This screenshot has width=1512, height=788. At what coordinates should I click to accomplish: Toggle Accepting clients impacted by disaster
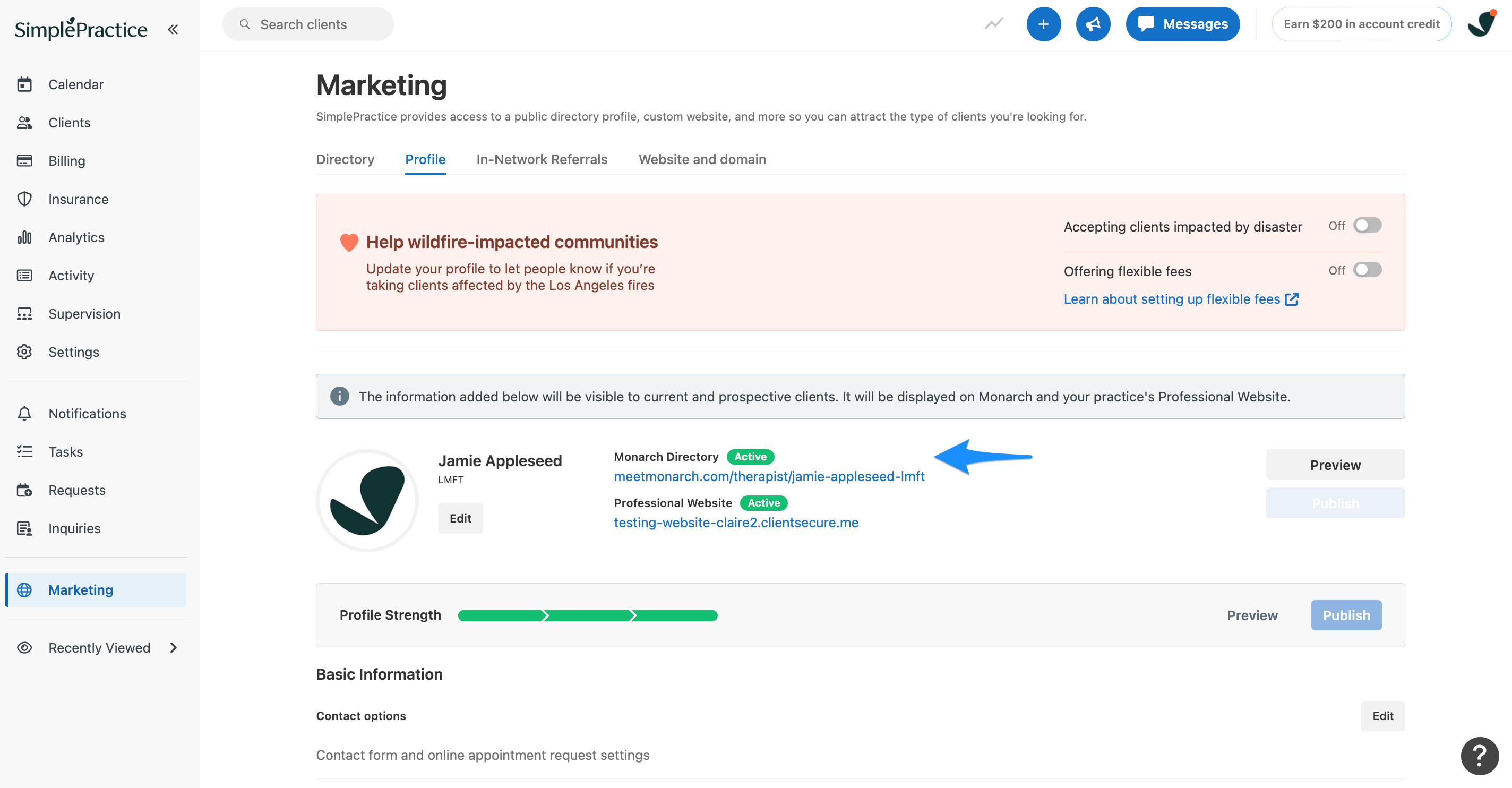(x=1367, y=226)
